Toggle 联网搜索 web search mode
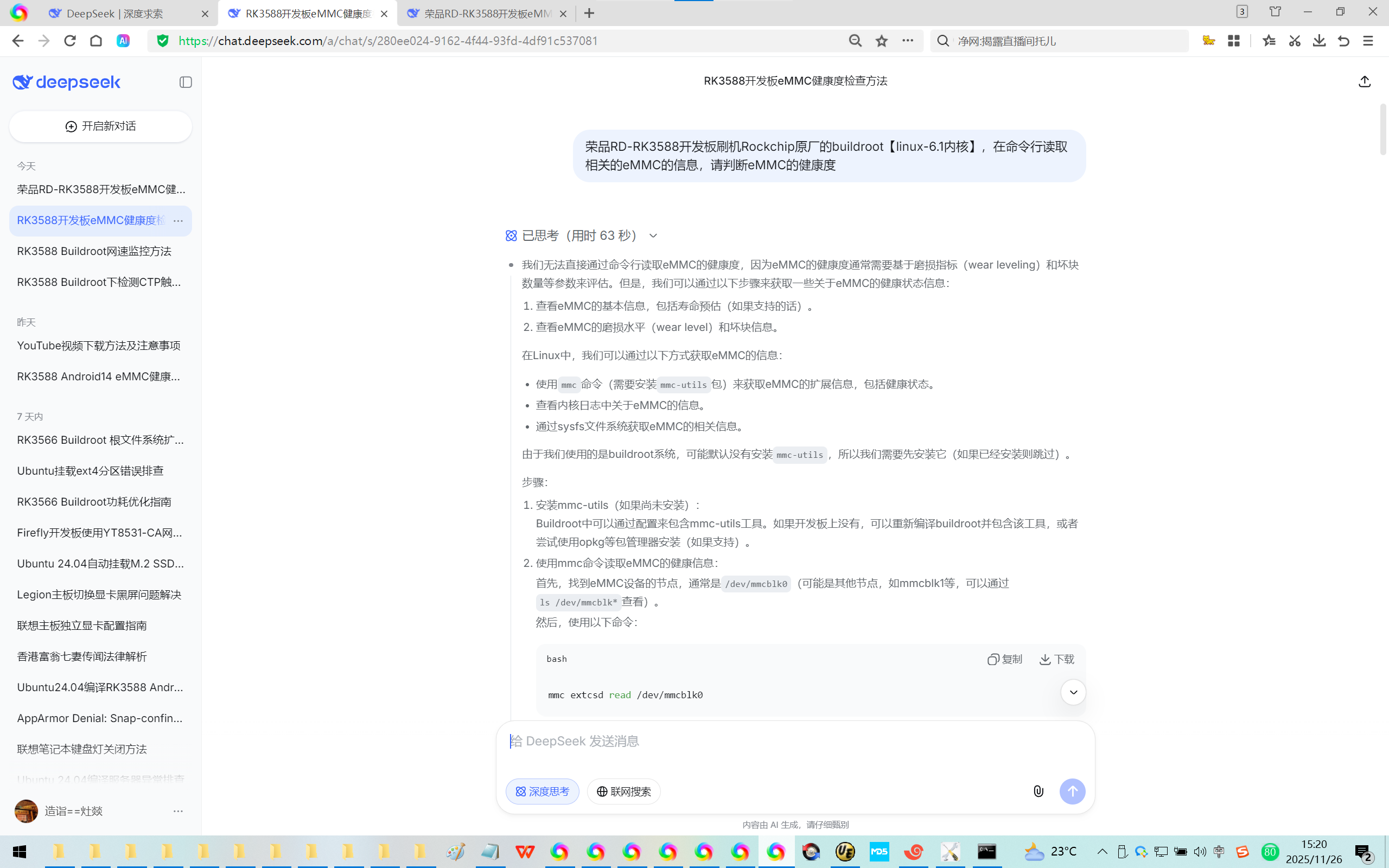The image size is (1389, 868). click(x=623, y=791)
